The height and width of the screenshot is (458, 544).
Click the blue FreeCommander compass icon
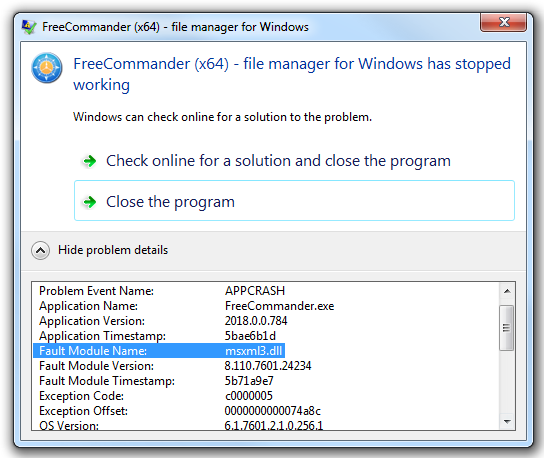coord(47,68)
